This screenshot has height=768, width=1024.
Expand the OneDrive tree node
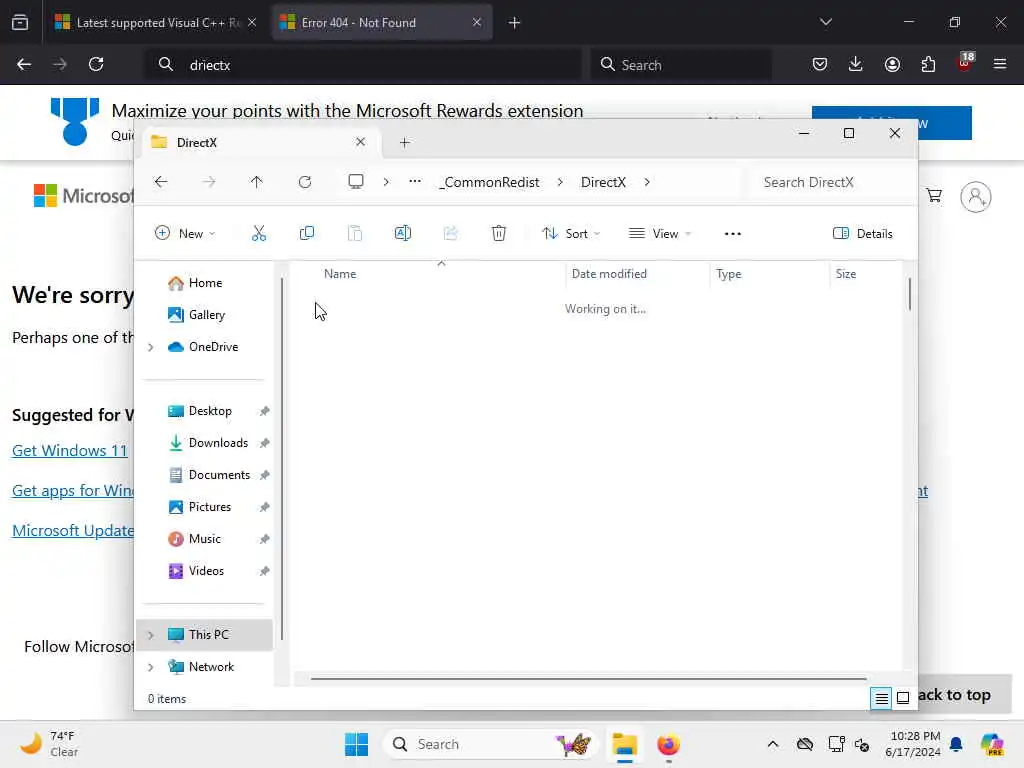[151, 347]
